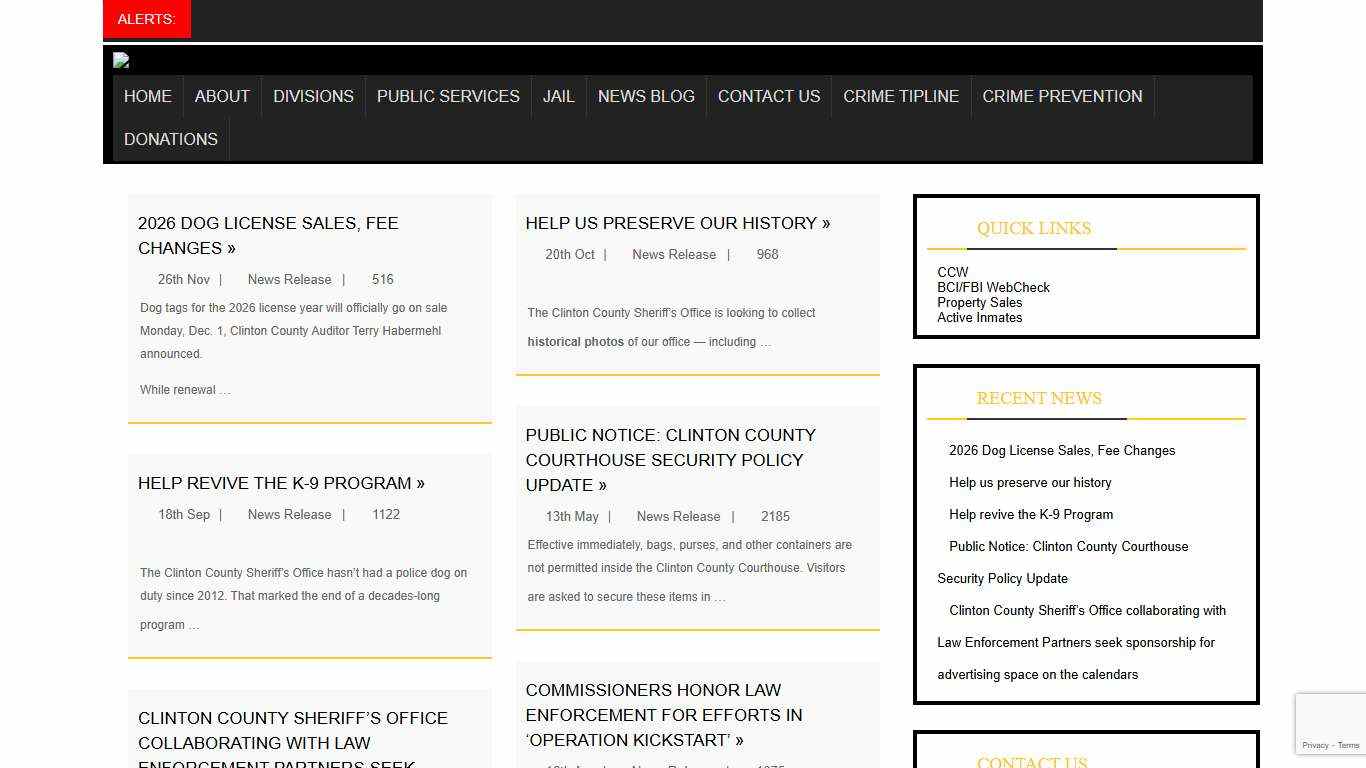Image resolution: width=1366 pixels, height=768 pixels.
Task: Open the DIVISIONS navigation menu
Action: [313, 96]
